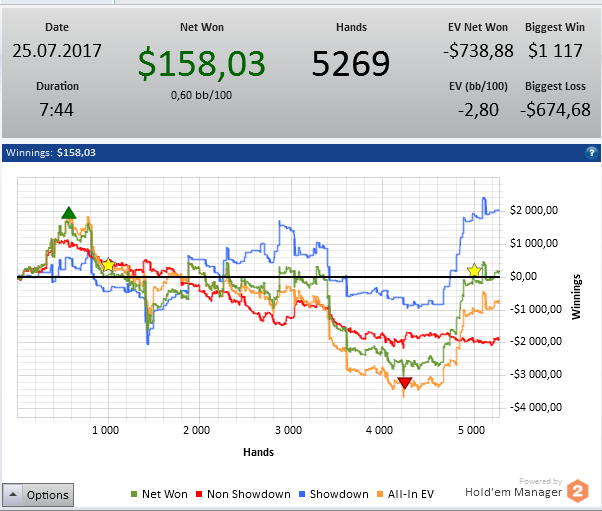Click the vertical Winnings axis title

pyautogui.click(x=576, y=296)
